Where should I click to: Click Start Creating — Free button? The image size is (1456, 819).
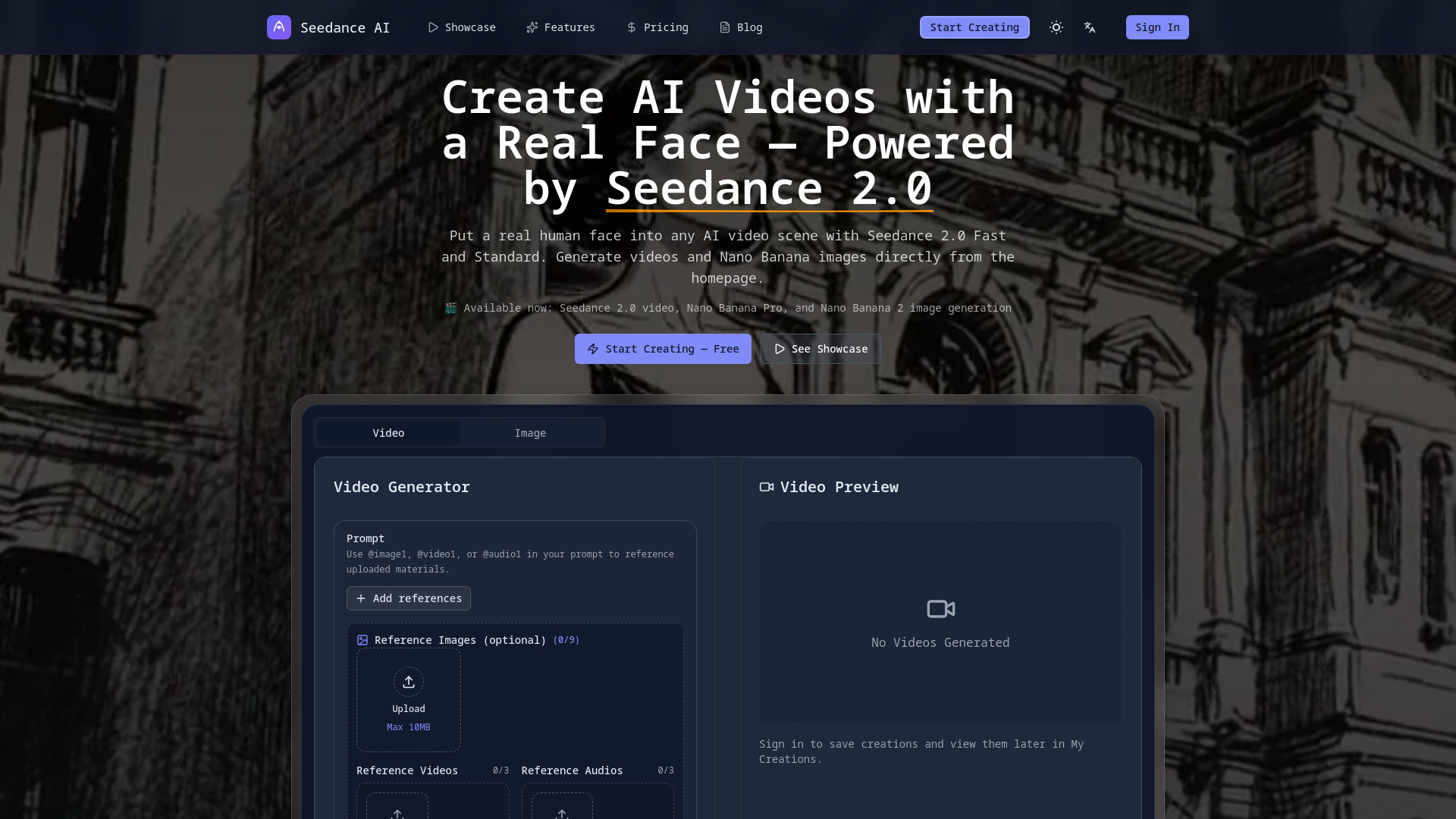coord(662,349)
